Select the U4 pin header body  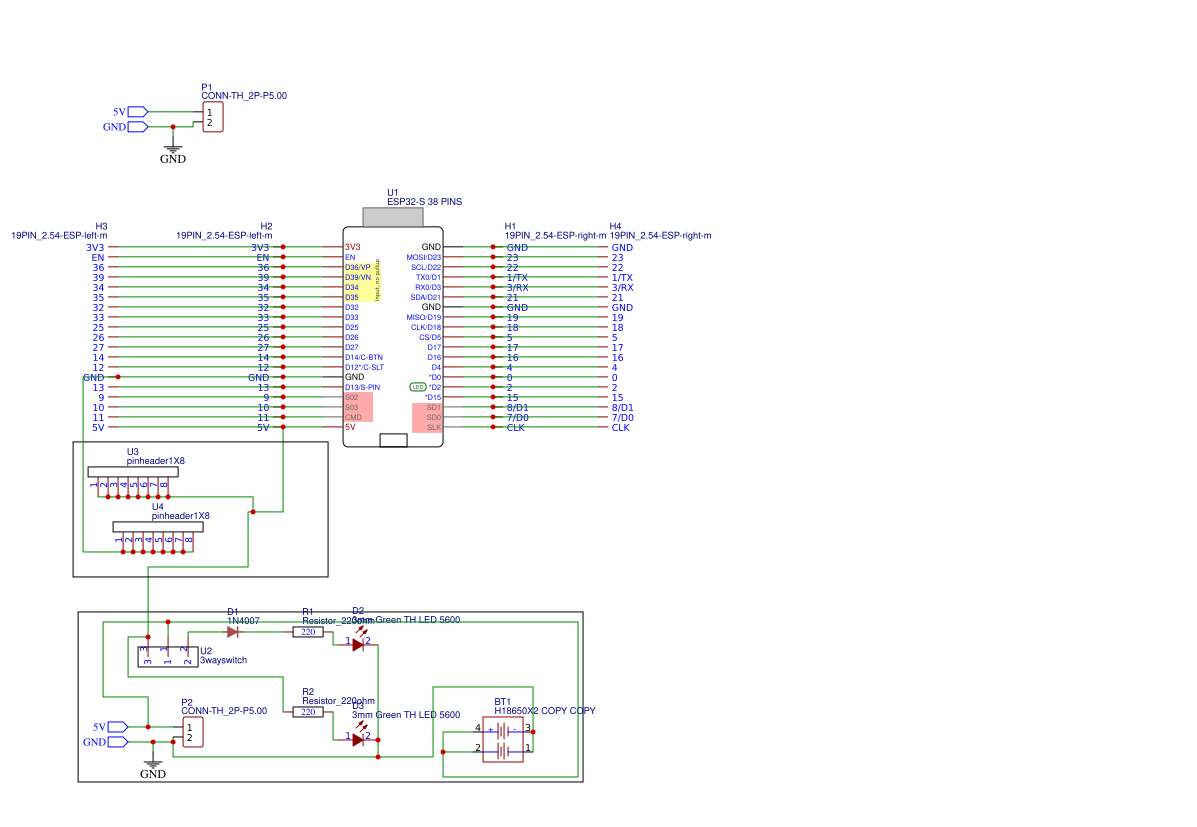pyautogui.click(x=158, y=527)
